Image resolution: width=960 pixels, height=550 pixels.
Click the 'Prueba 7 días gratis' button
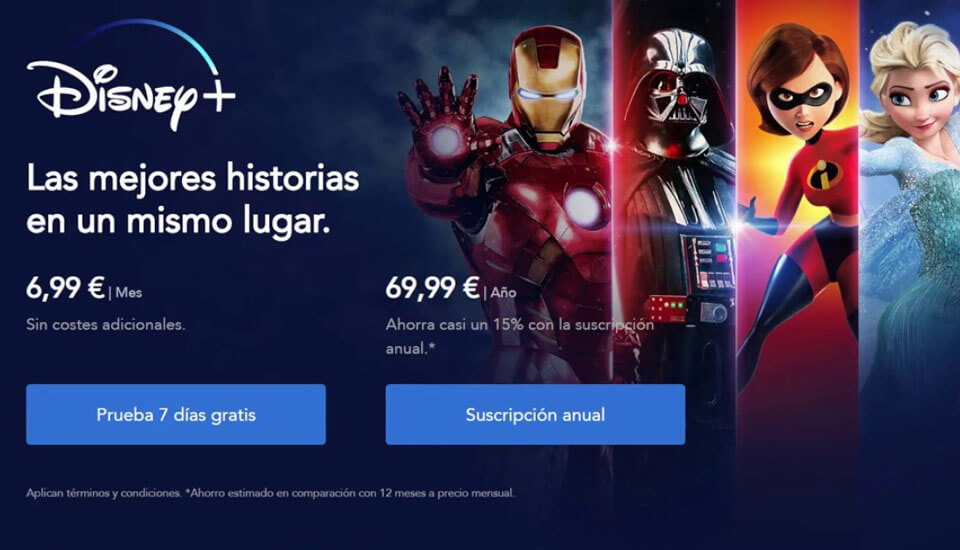[176, 415]
